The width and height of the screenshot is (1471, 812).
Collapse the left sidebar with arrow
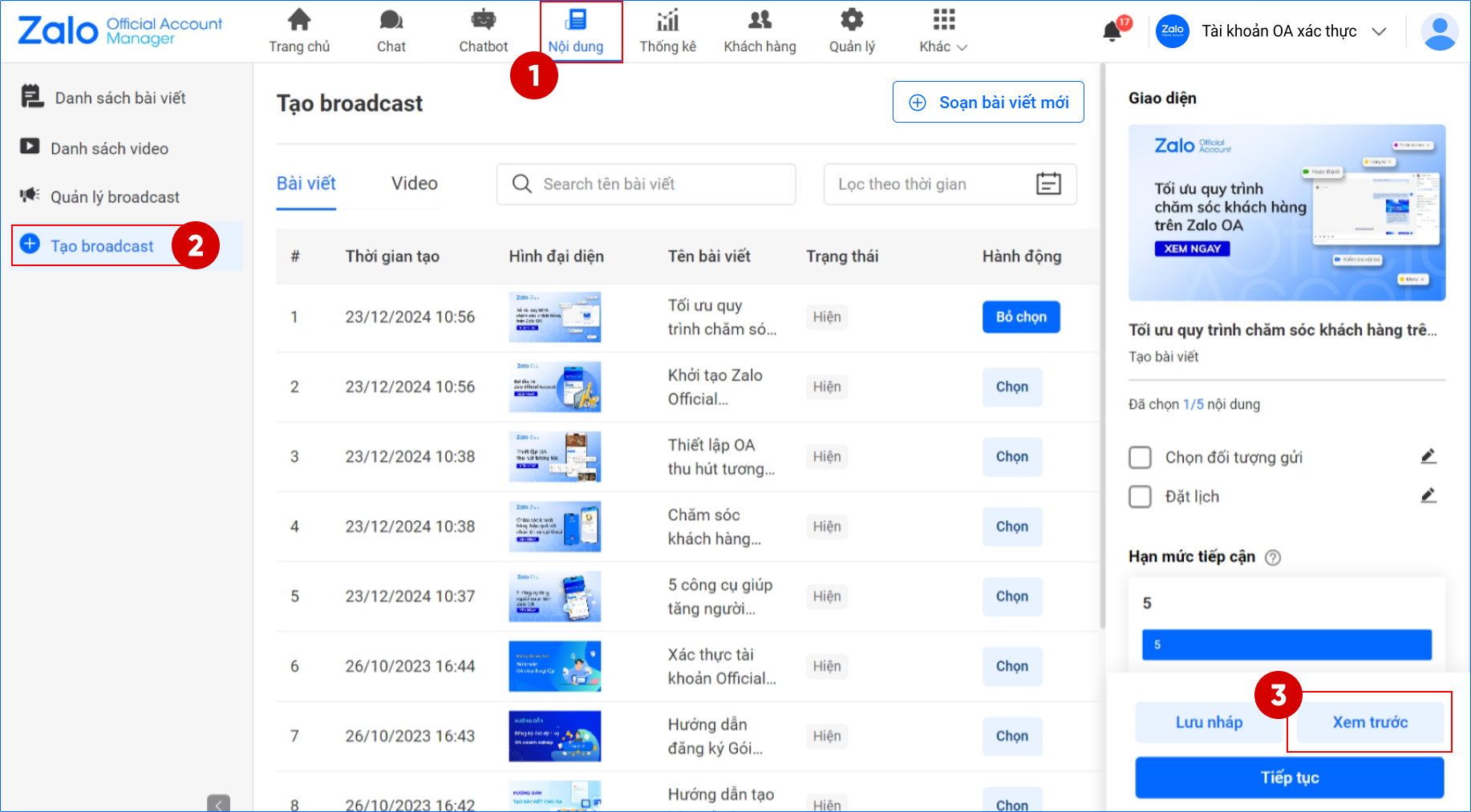click(218, 803)
